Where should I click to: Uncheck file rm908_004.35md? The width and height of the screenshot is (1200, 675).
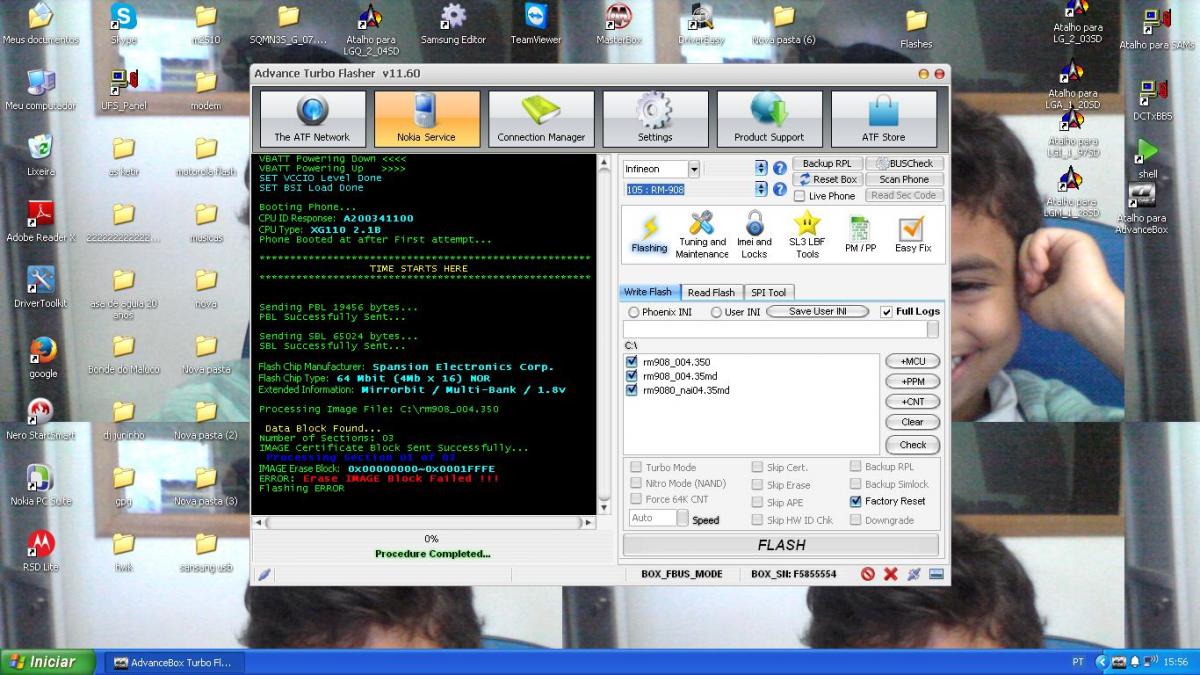click(631, 376)
